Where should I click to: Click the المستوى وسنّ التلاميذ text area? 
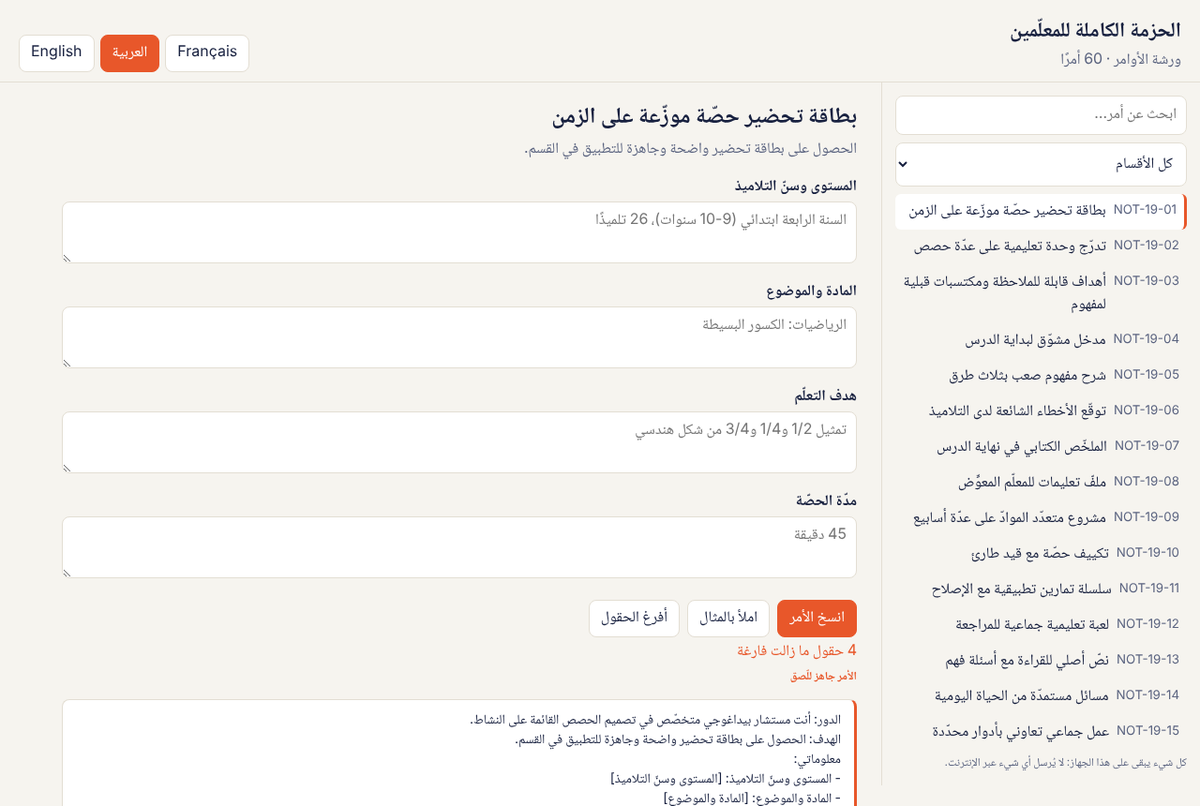pyautogui.click(x=459, y=233)
